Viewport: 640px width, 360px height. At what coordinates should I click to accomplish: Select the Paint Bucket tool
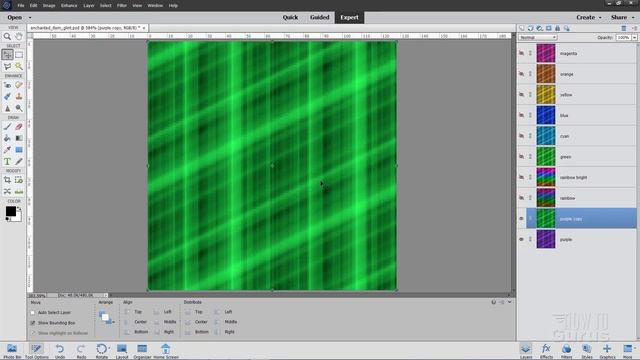click(7, 138)
